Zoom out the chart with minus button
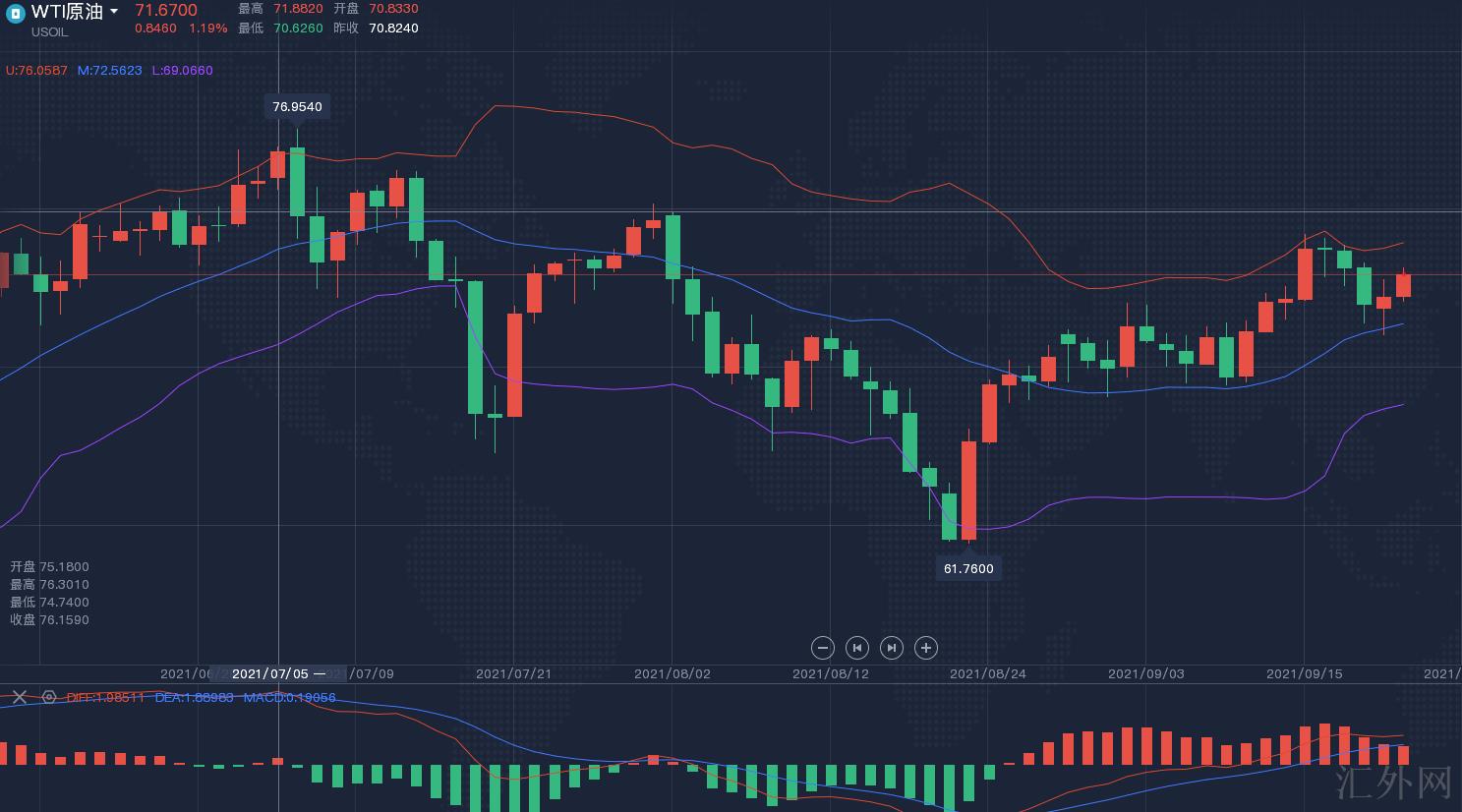 click(823, 648)
